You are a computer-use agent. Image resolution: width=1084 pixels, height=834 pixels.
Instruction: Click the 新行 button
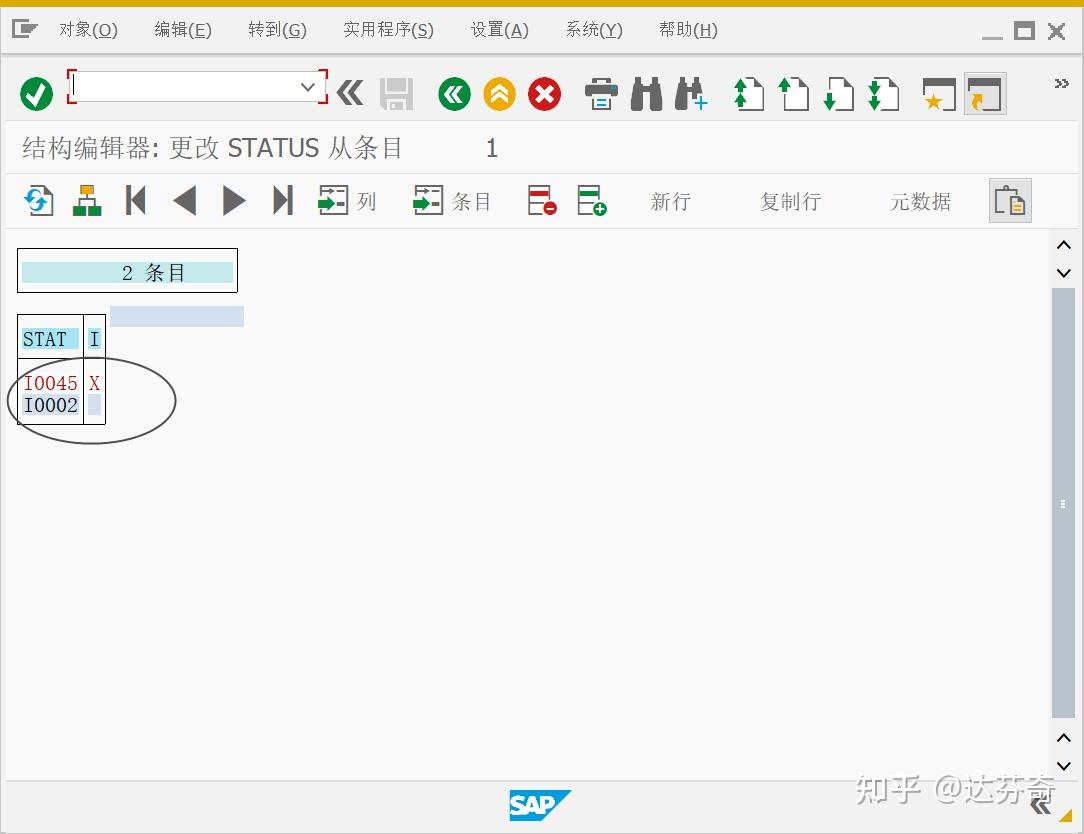(x=671, y=201)
